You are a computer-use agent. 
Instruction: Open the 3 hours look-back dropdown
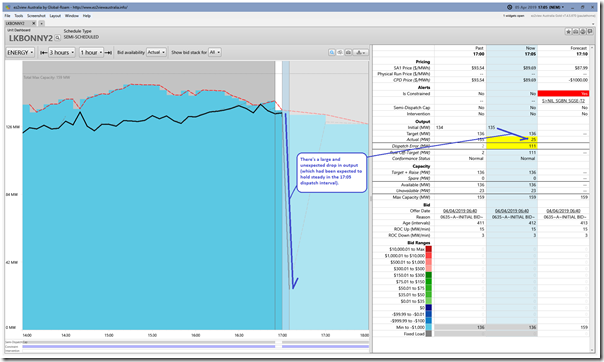point(62,52)
